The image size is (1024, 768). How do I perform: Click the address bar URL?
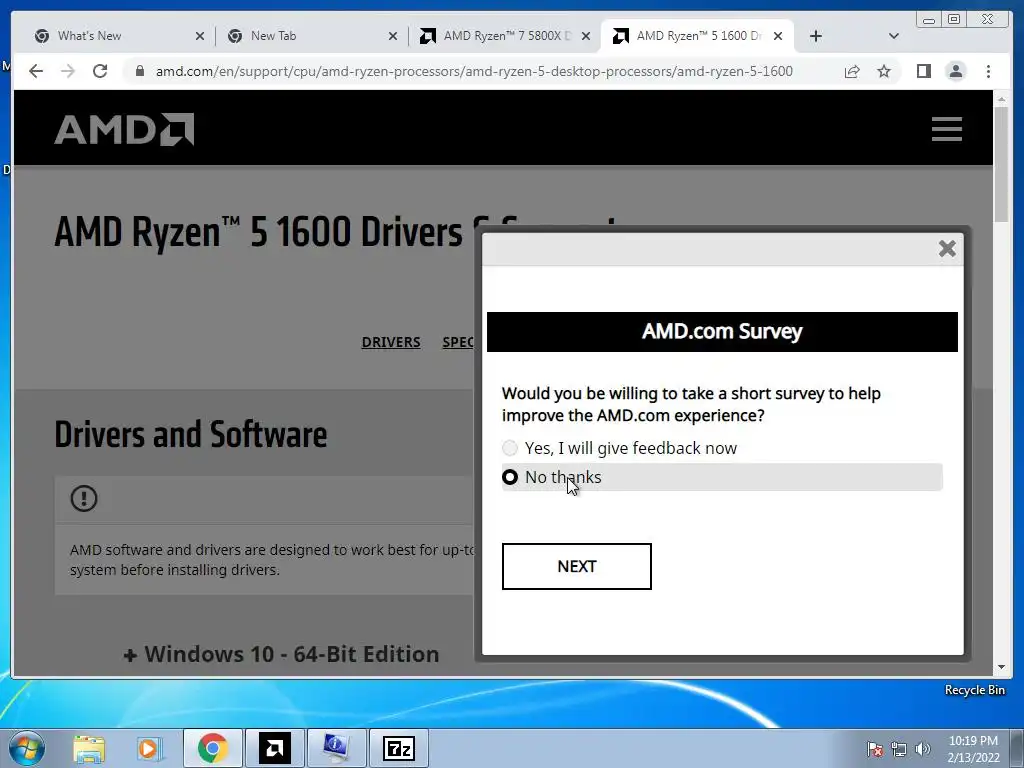(x=474, y=71)
